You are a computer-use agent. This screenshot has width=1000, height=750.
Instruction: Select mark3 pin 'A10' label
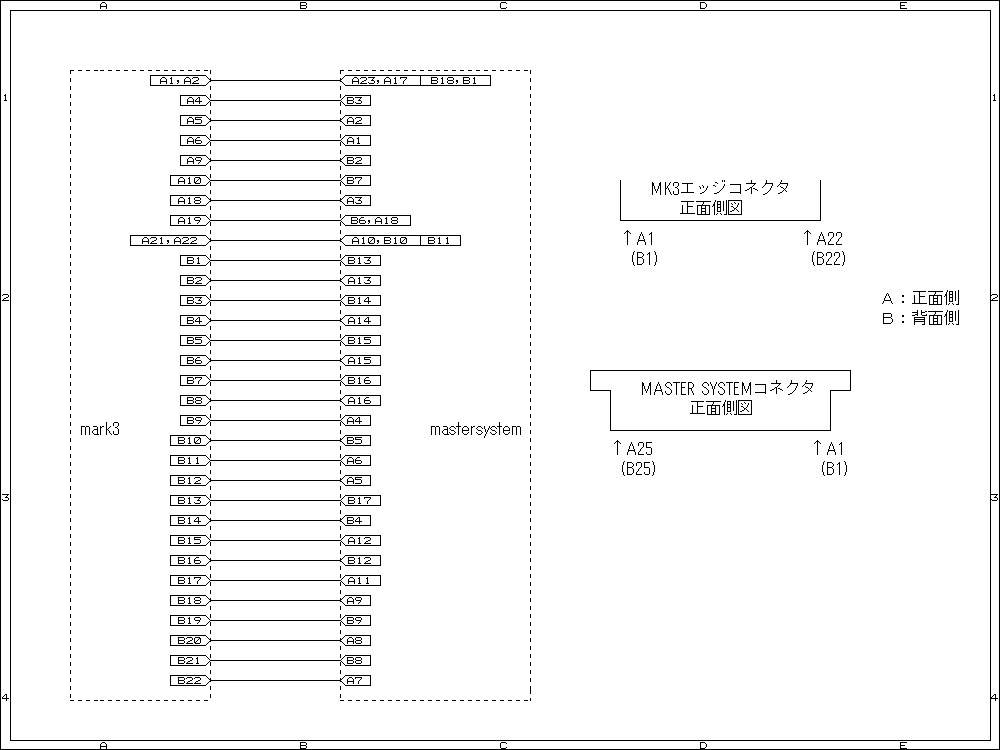(189, 180)
